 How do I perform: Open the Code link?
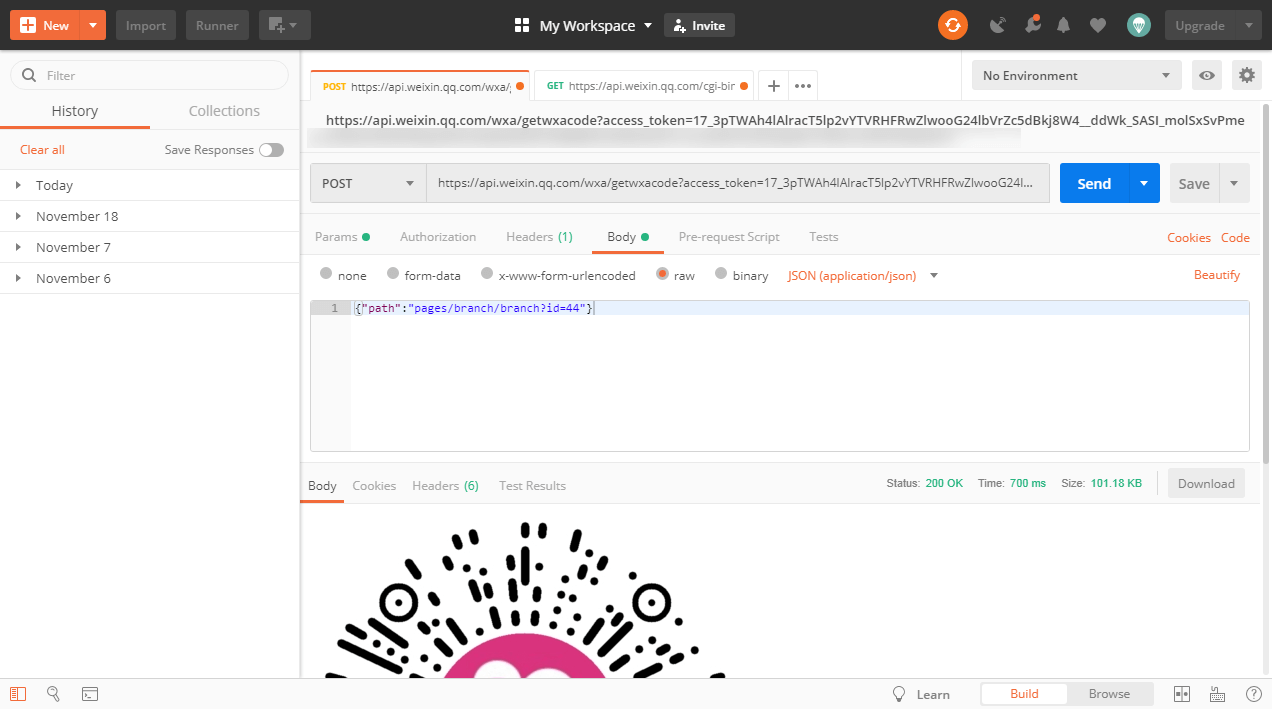click(x=1235, y=237)
